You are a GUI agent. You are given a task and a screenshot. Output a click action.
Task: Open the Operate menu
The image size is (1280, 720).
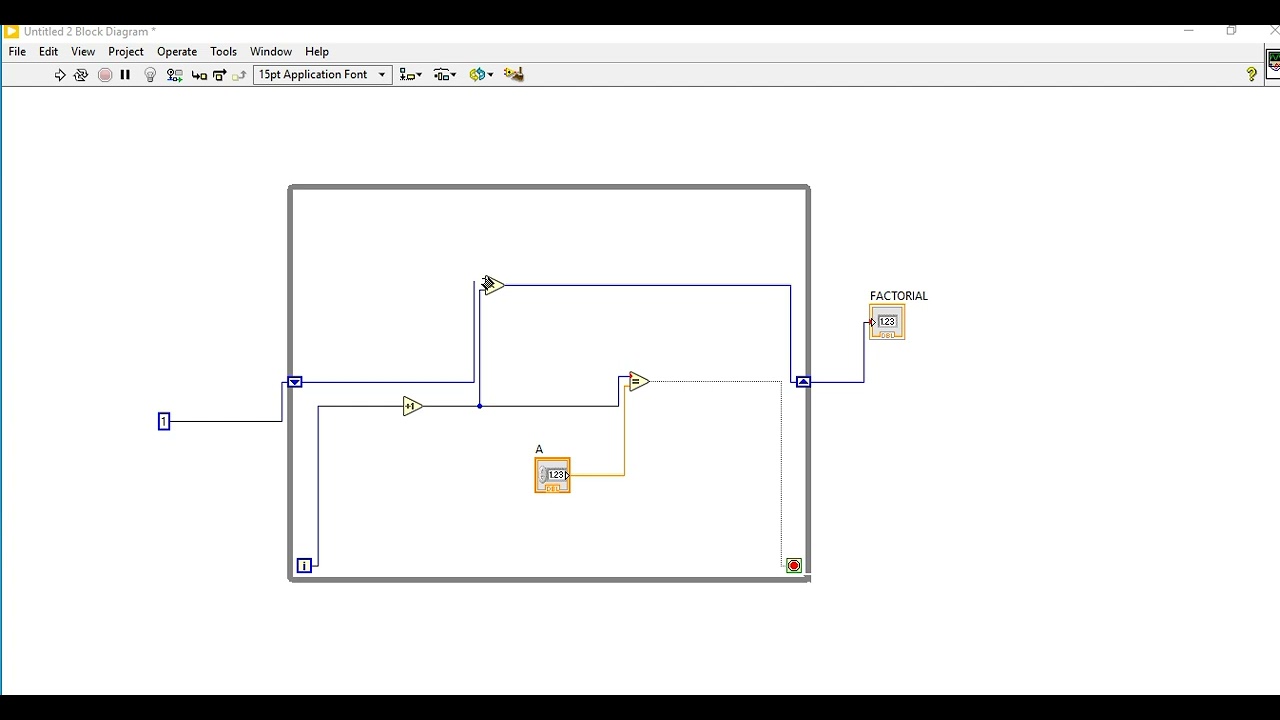coord(177,52)
